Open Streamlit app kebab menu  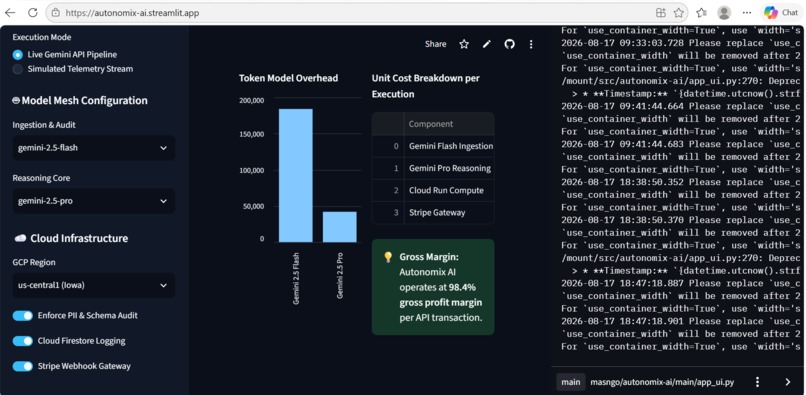[531, 44]
